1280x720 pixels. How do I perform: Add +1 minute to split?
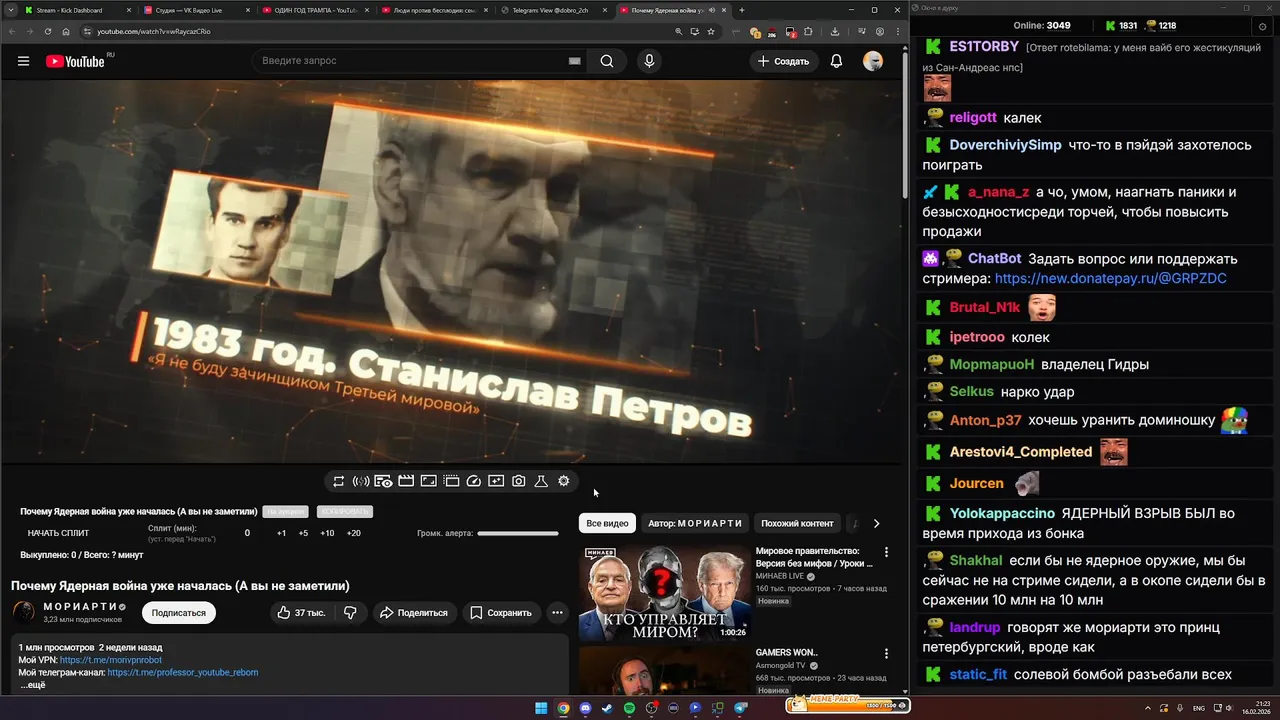[281, 533]
